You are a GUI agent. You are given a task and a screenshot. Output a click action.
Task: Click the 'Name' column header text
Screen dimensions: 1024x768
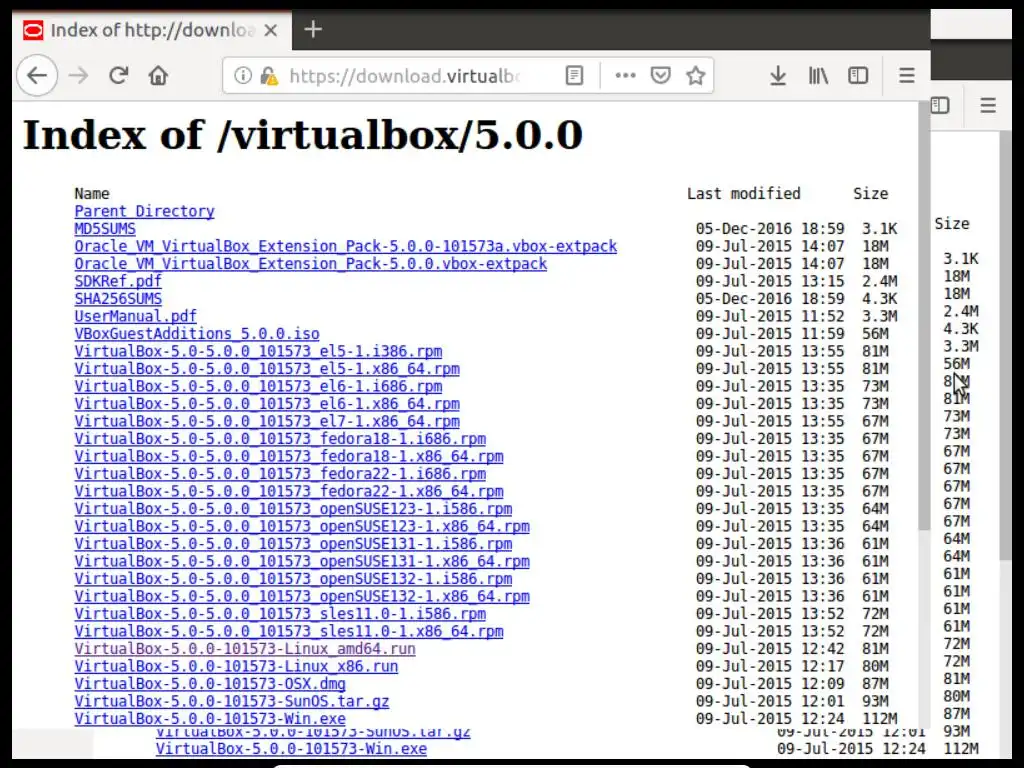click(91, 193)
